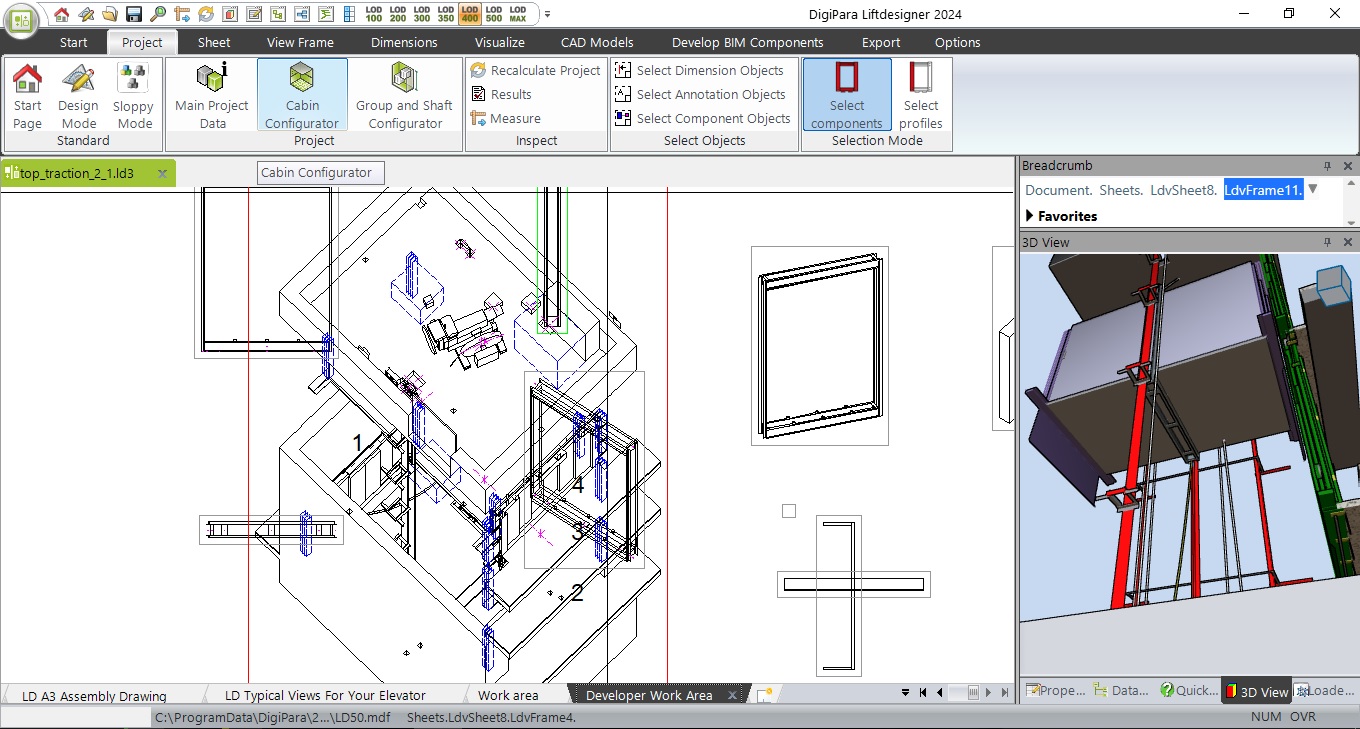Click the Group and Shaft Configurator icon
Screen dimensions: 1360x729
coord(404,95)
